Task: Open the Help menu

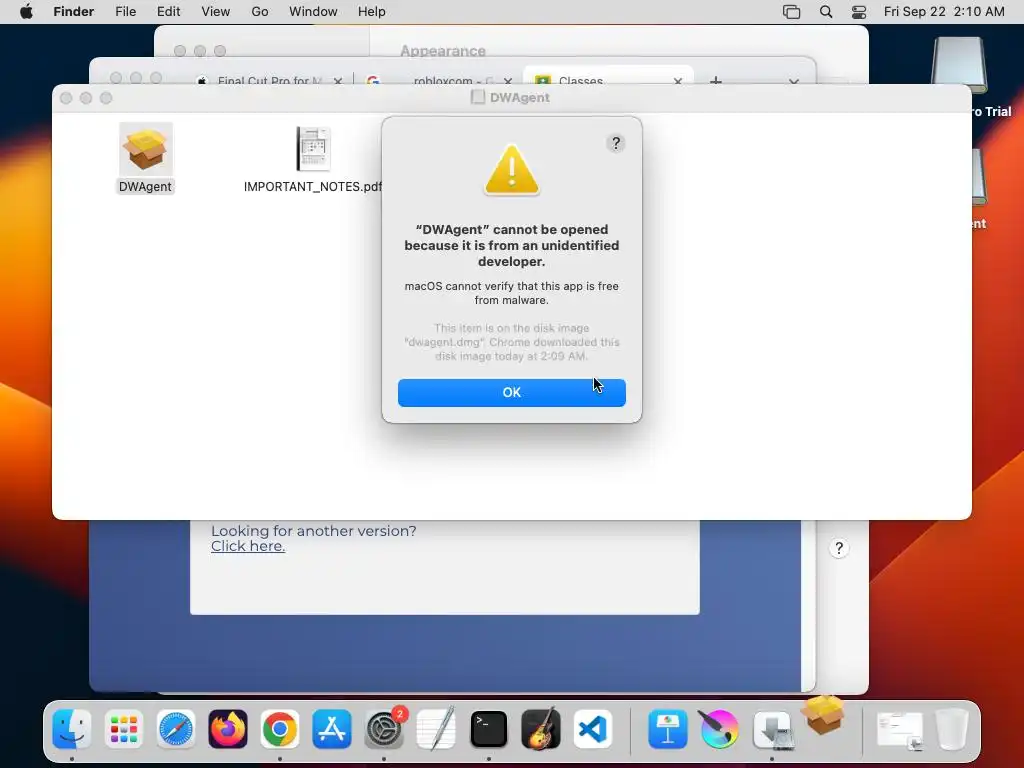Action: pyautogui.click(x=372, y=12)
